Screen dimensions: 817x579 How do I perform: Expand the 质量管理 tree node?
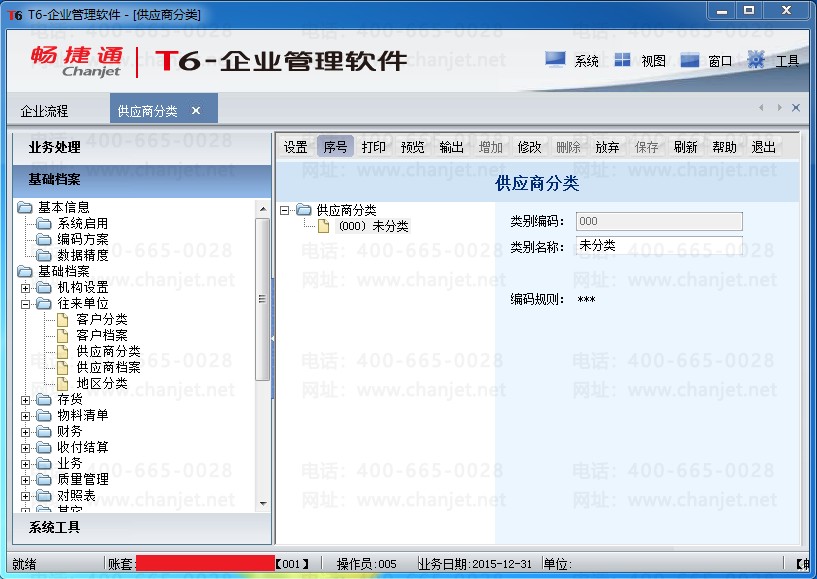[25, 480]
